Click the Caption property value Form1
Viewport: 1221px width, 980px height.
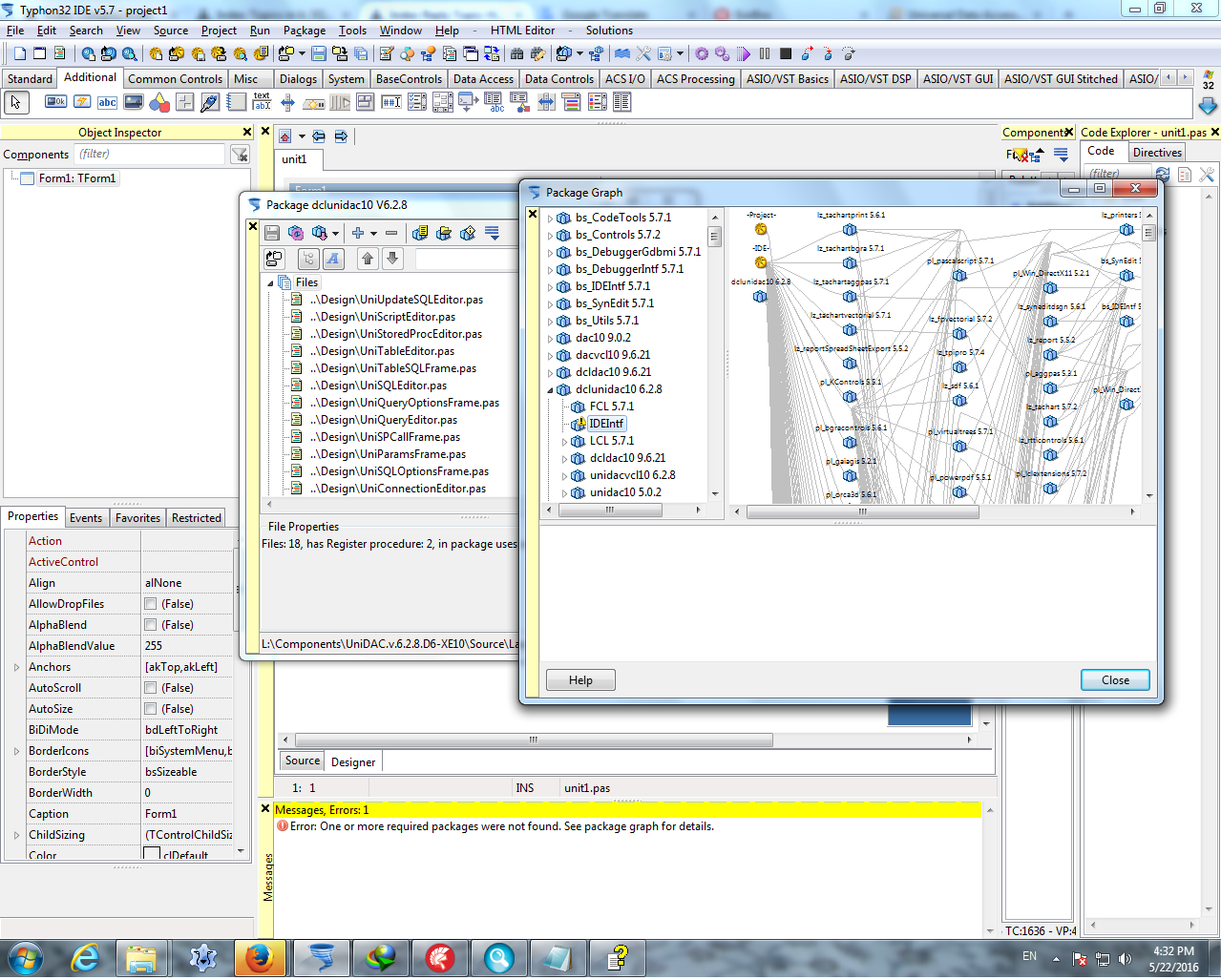(187, 814)
